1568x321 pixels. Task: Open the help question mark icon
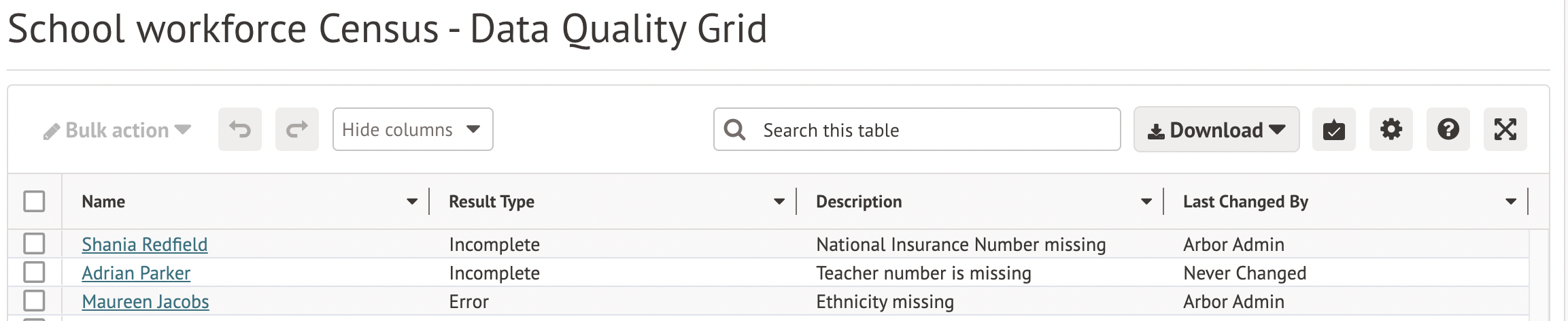[x=1448, y=129]
